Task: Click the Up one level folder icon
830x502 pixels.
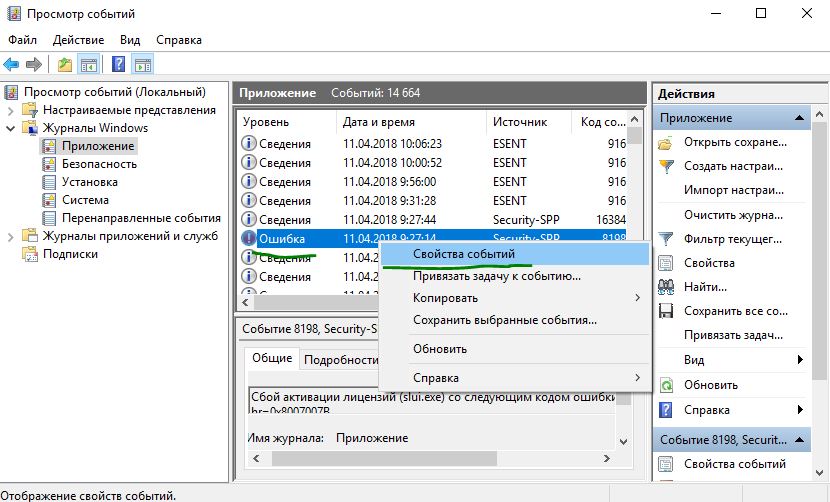Action: tap(65, 65)
